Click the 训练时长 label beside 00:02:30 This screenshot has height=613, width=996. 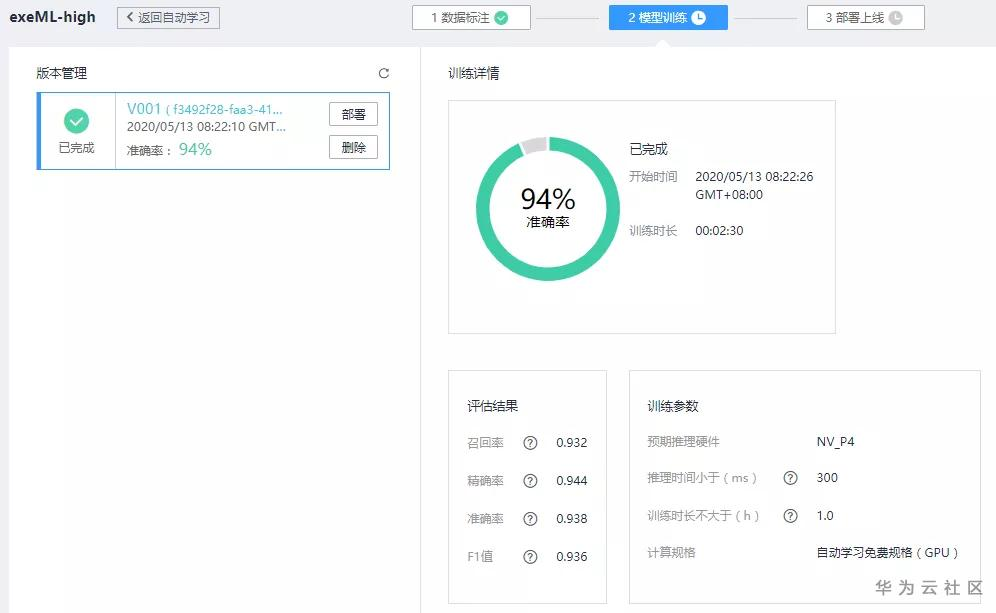pyautogui.click(x=653, y=231)
